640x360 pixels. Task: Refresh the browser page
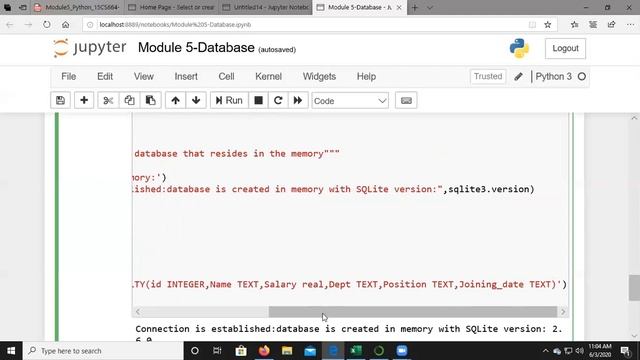coord(47,24)
